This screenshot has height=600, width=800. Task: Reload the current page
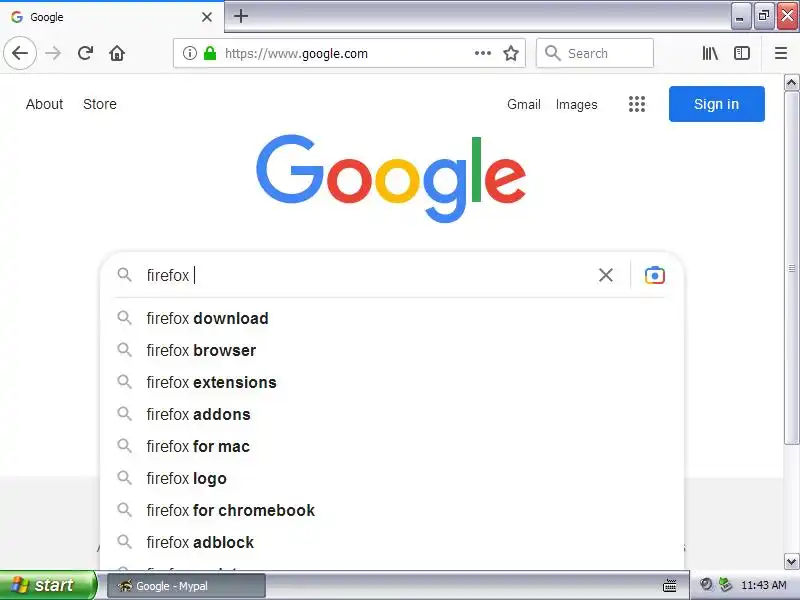coord(85,54)
